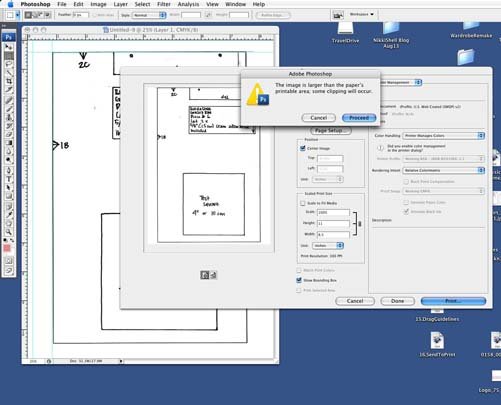Viewport: 501px width, 405px height.
Task: Click Proceed in clipping warning
Action: [x=359, y=118]
